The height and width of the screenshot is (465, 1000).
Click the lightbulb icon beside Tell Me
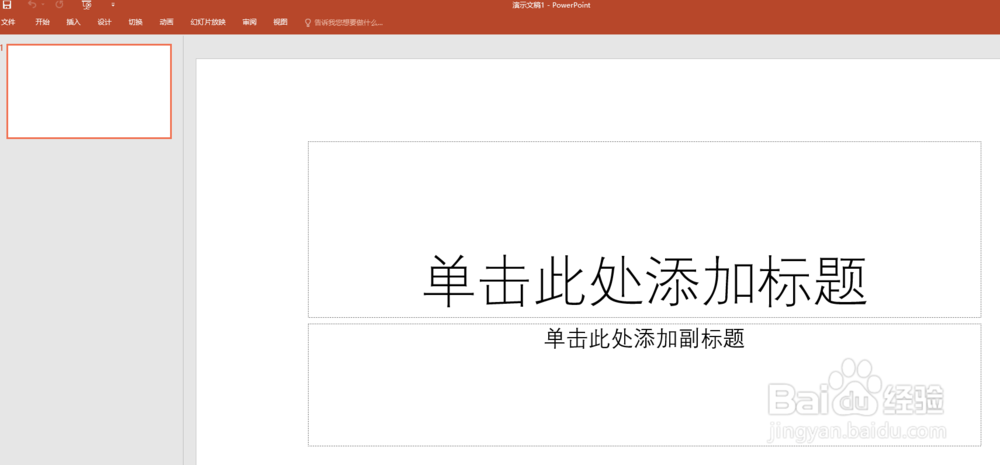click(x=308, y=23)
